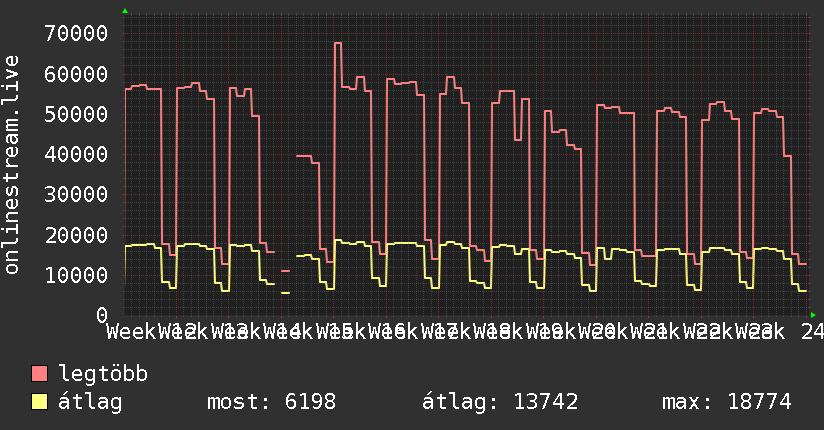Click the max: 18774 statistic
824x430 pixels.
click(x=727, y=402)
